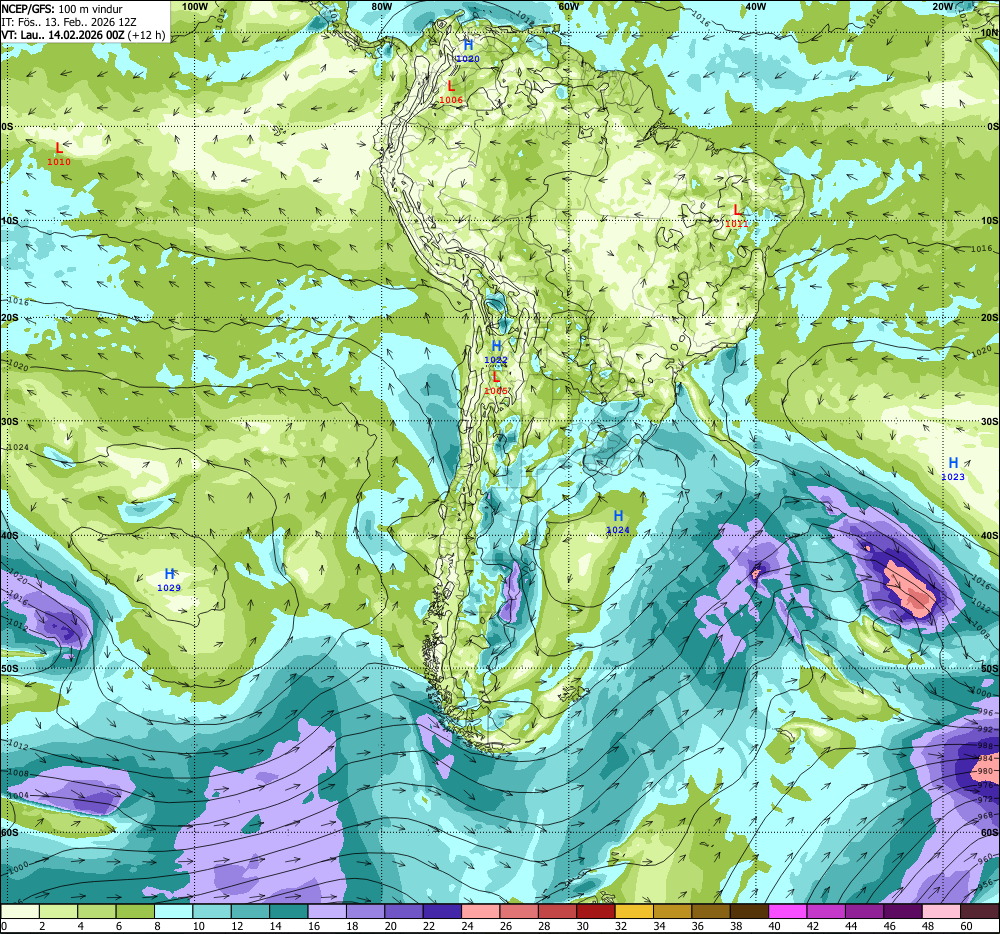Click the L 1010 low pressure marker

(59, 154)
